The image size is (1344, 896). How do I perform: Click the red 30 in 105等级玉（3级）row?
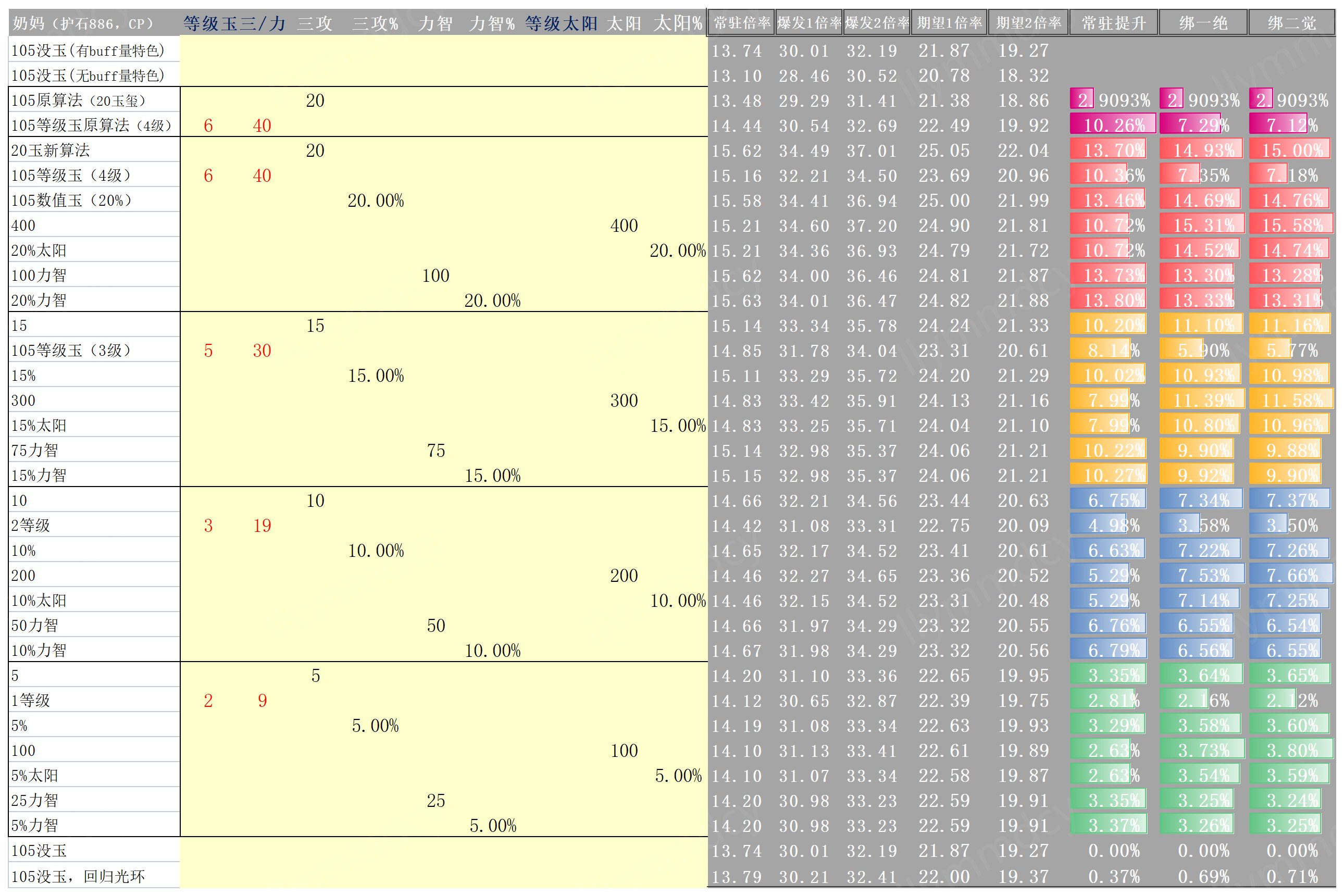(262, 350)
